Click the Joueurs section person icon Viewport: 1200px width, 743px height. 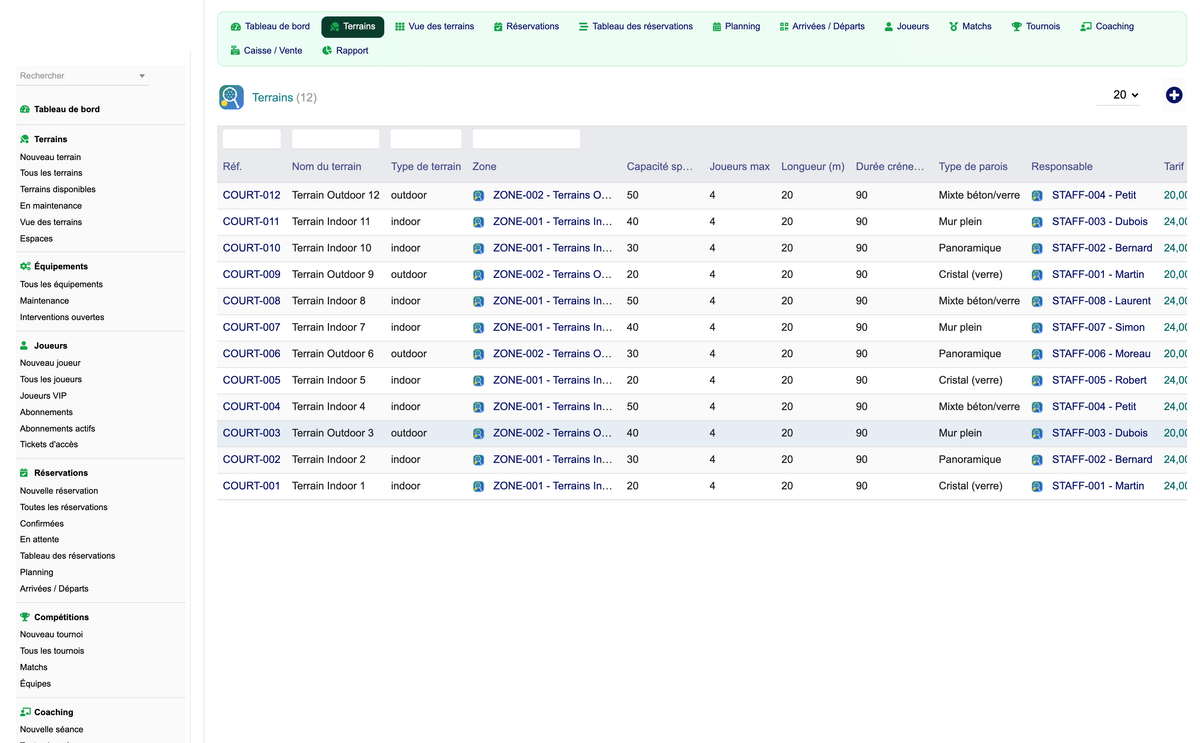[25, 346]
